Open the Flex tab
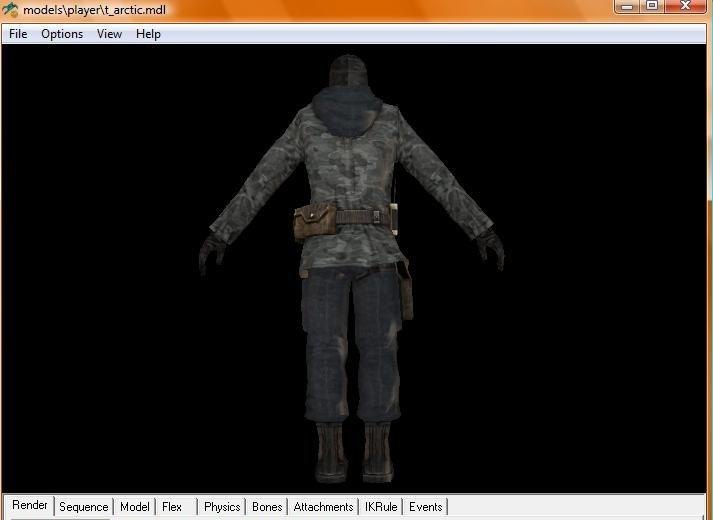713x520 pixels. pyautogui.click(x=172, y=507)
